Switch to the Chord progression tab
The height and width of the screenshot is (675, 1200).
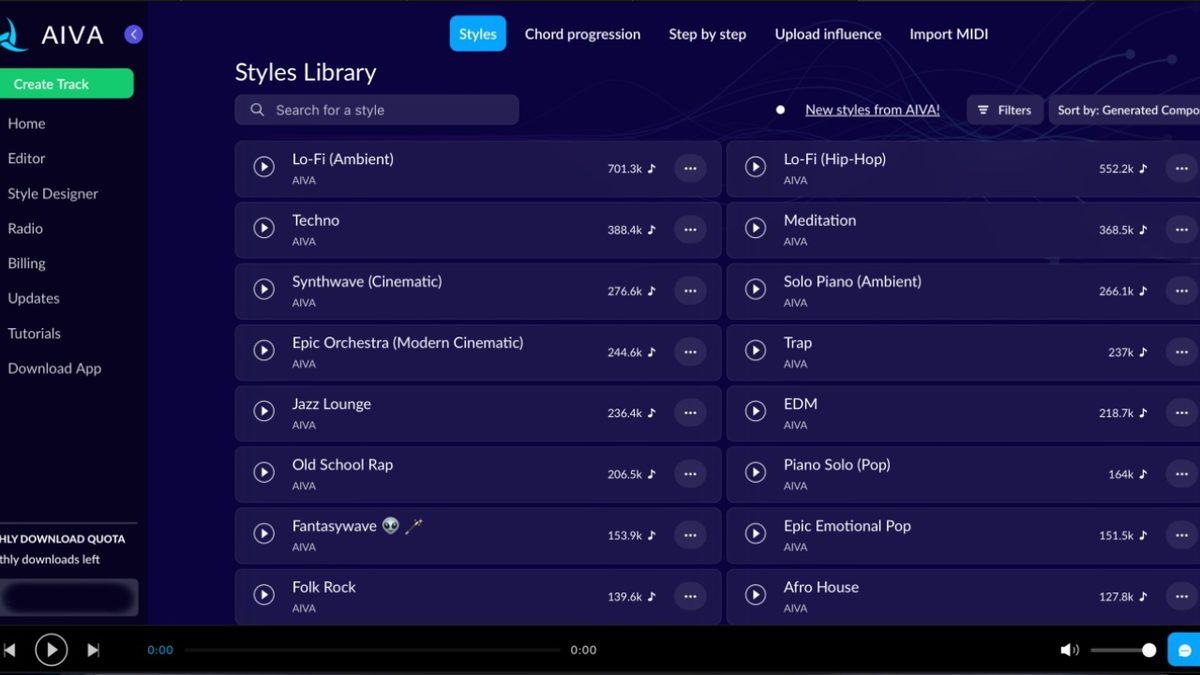582,34
